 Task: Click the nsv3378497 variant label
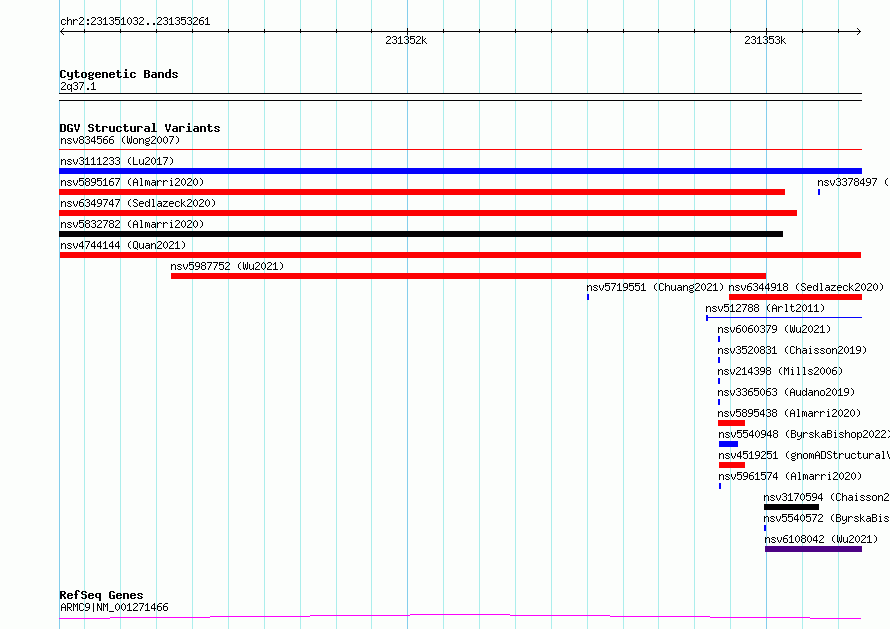point(853,182)
